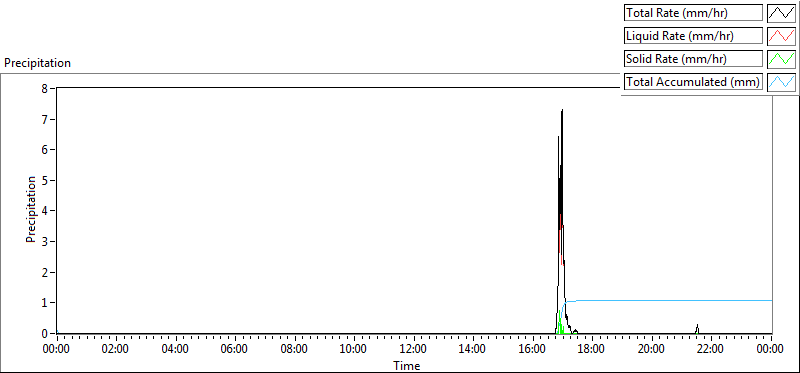800x373 pixels.
Task: Click the 12:00 time axis label
Action: coord(414,350)
